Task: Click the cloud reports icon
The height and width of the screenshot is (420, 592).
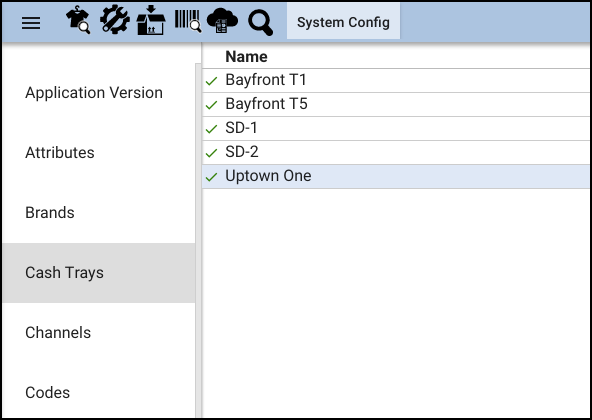Action: [x=222, y=21]
